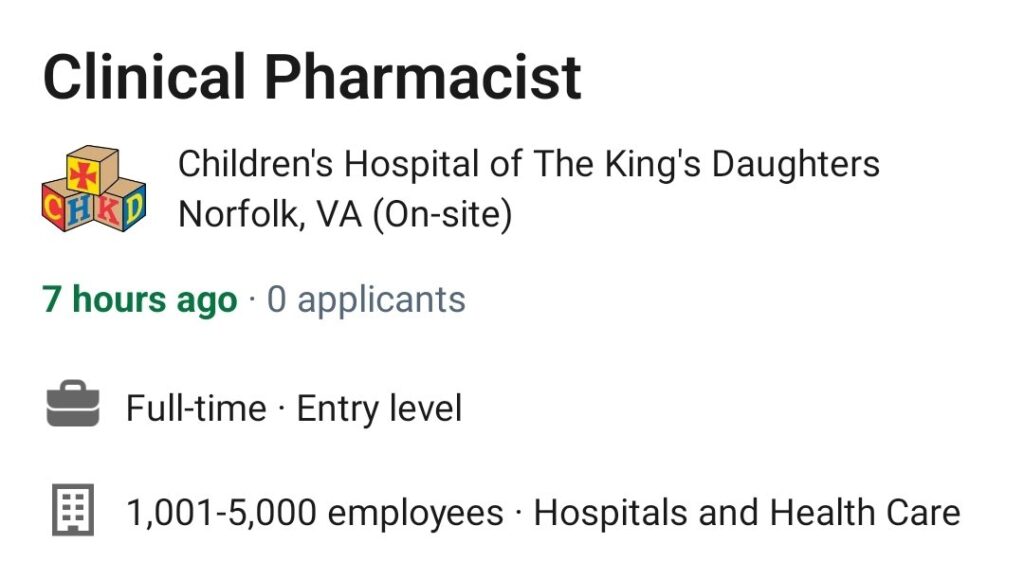
Task: Click the 1,001-5,000 employees text
Action: (x=315, y=513)
